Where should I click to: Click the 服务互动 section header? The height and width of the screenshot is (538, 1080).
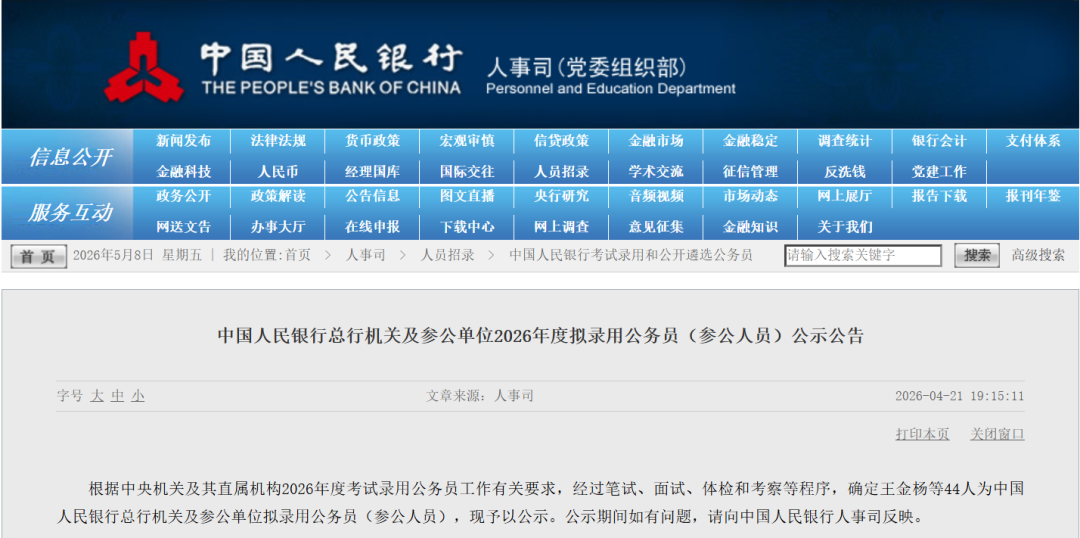point(70,212)
